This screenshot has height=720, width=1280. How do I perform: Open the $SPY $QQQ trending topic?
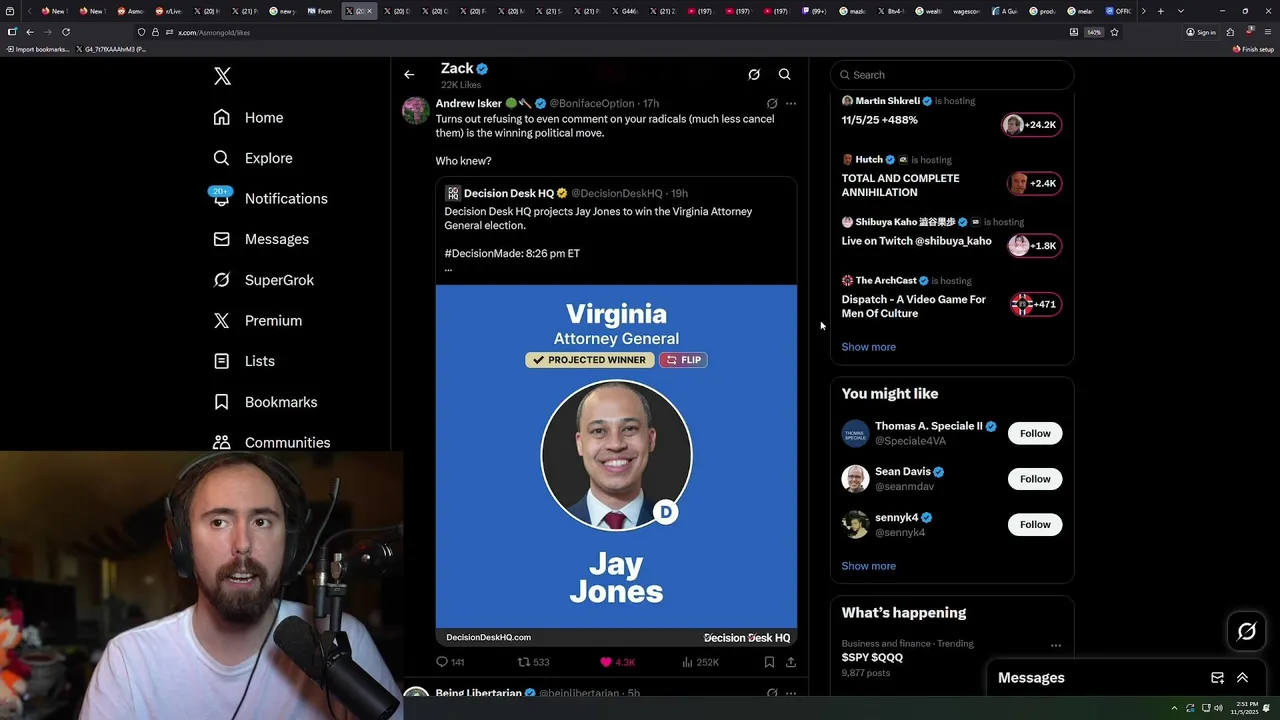pyautogui.click(x=872, y=657)
